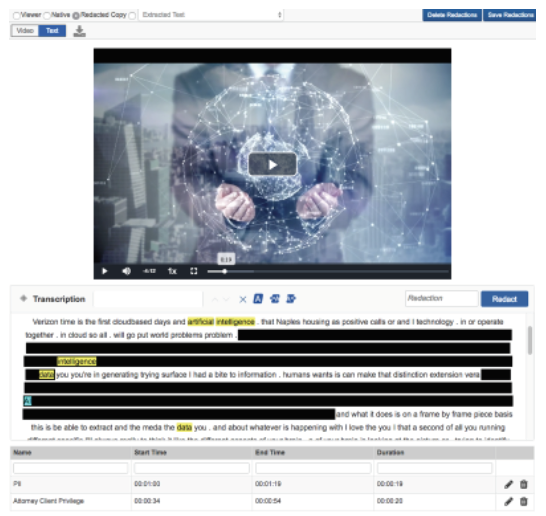Clear transcription search with the X icon
The image size is (546, 516).
243,299
